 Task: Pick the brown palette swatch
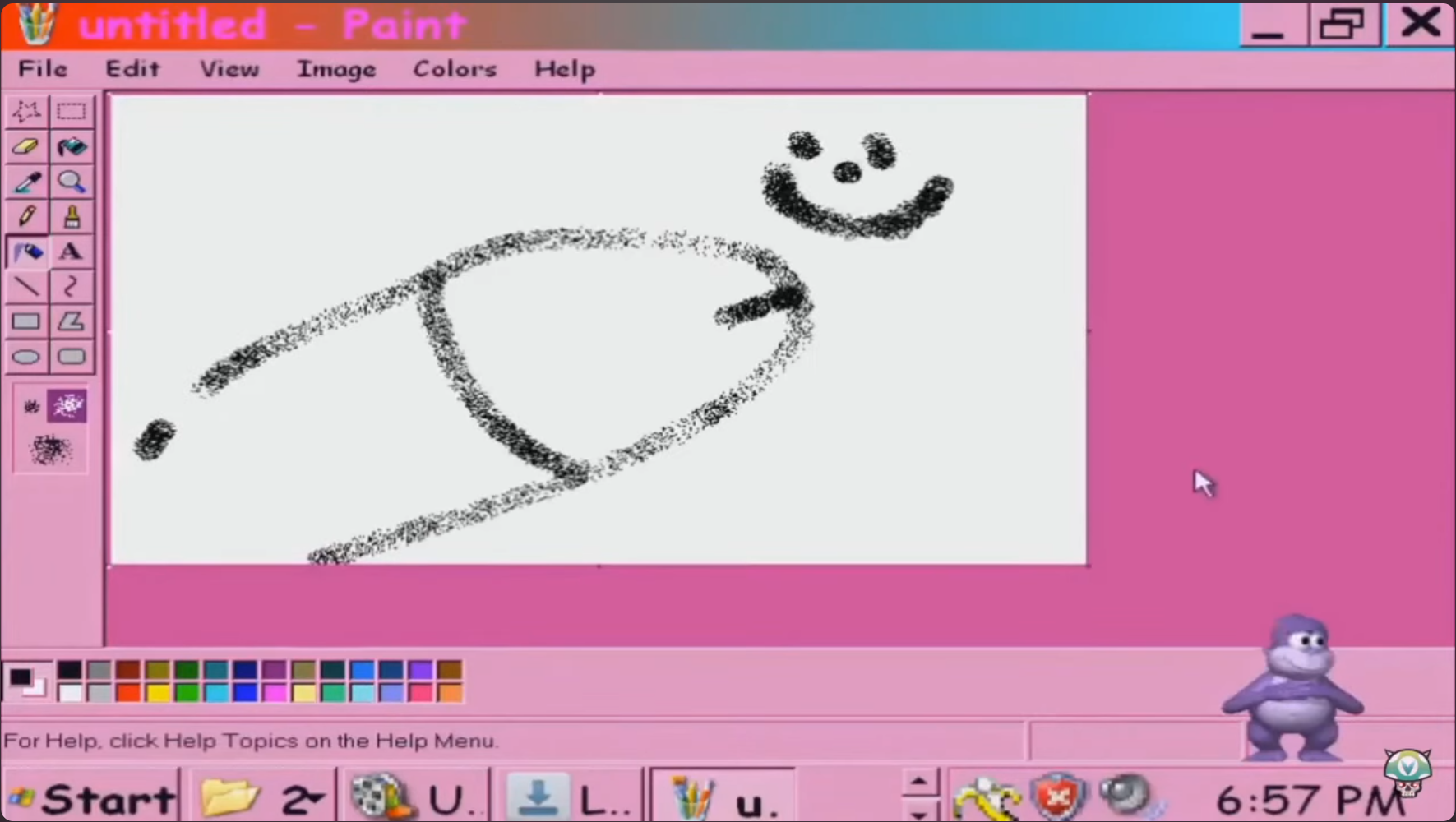click(450, 671)
